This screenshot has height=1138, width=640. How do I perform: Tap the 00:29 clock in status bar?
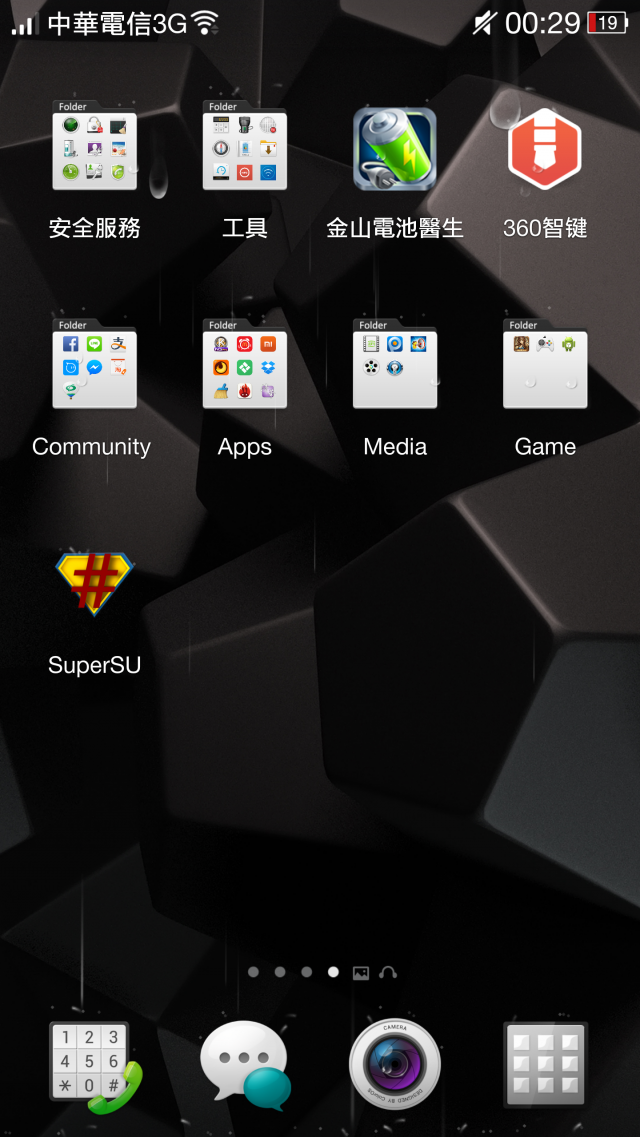(542, 23)
